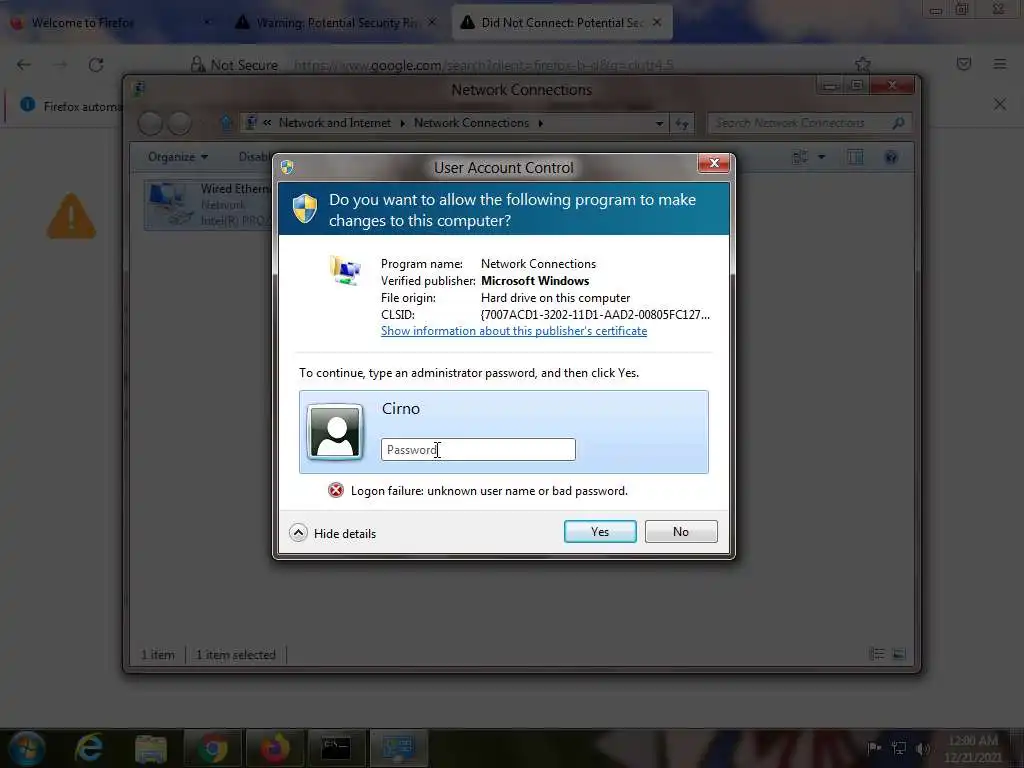
Task: Click the Change your view icon
Action: 800,157
